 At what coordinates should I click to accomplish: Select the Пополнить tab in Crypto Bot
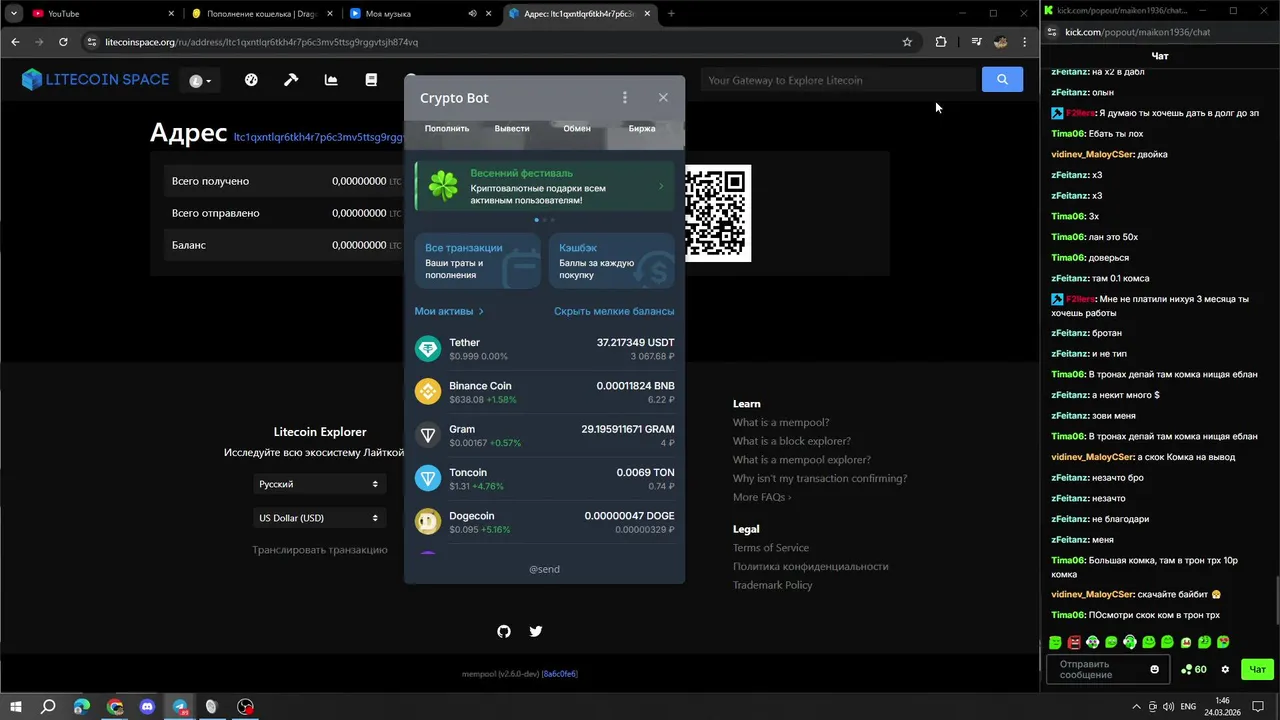coord(447,129)
